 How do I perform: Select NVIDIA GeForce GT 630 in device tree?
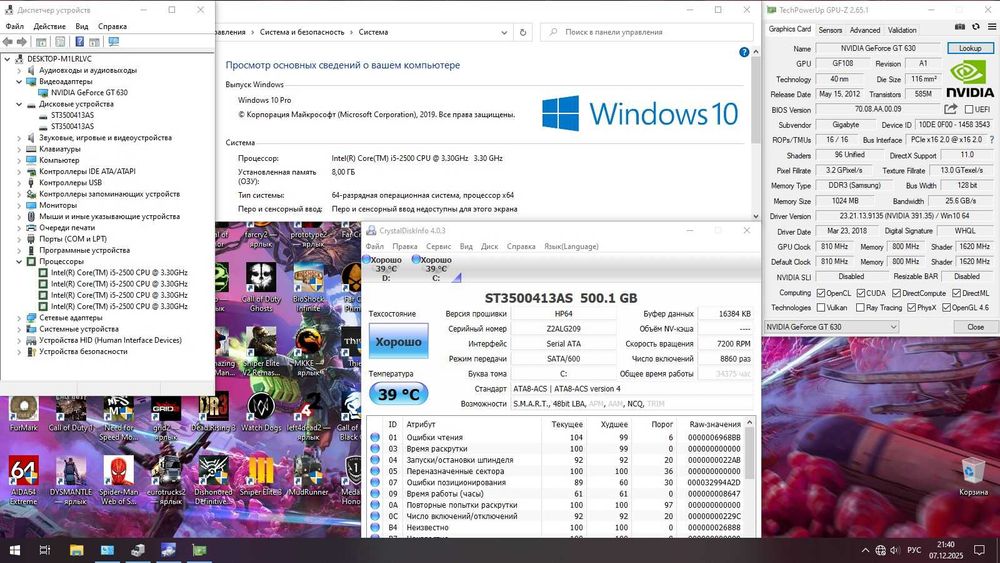pos(89,92)
